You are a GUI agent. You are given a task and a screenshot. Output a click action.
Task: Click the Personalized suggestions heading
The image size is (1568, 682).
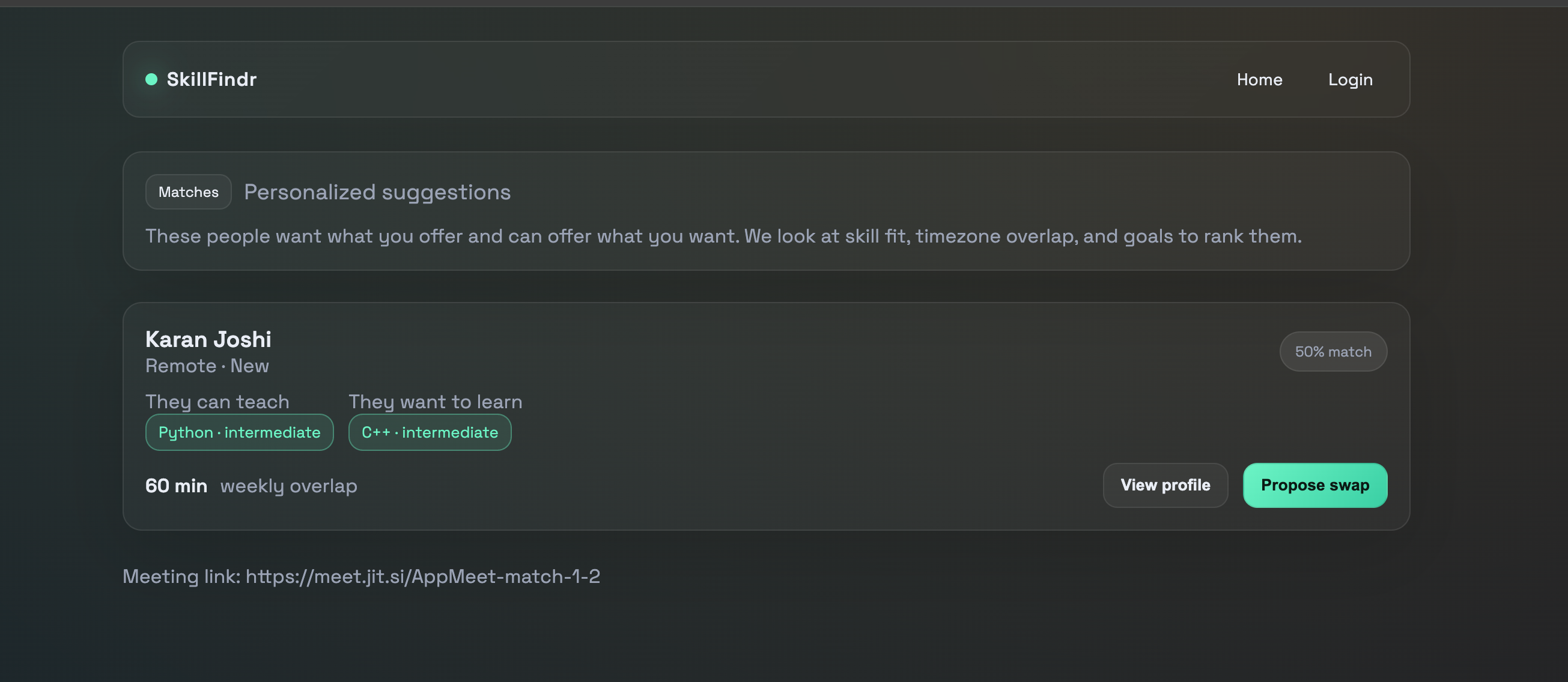pos(377,192)
